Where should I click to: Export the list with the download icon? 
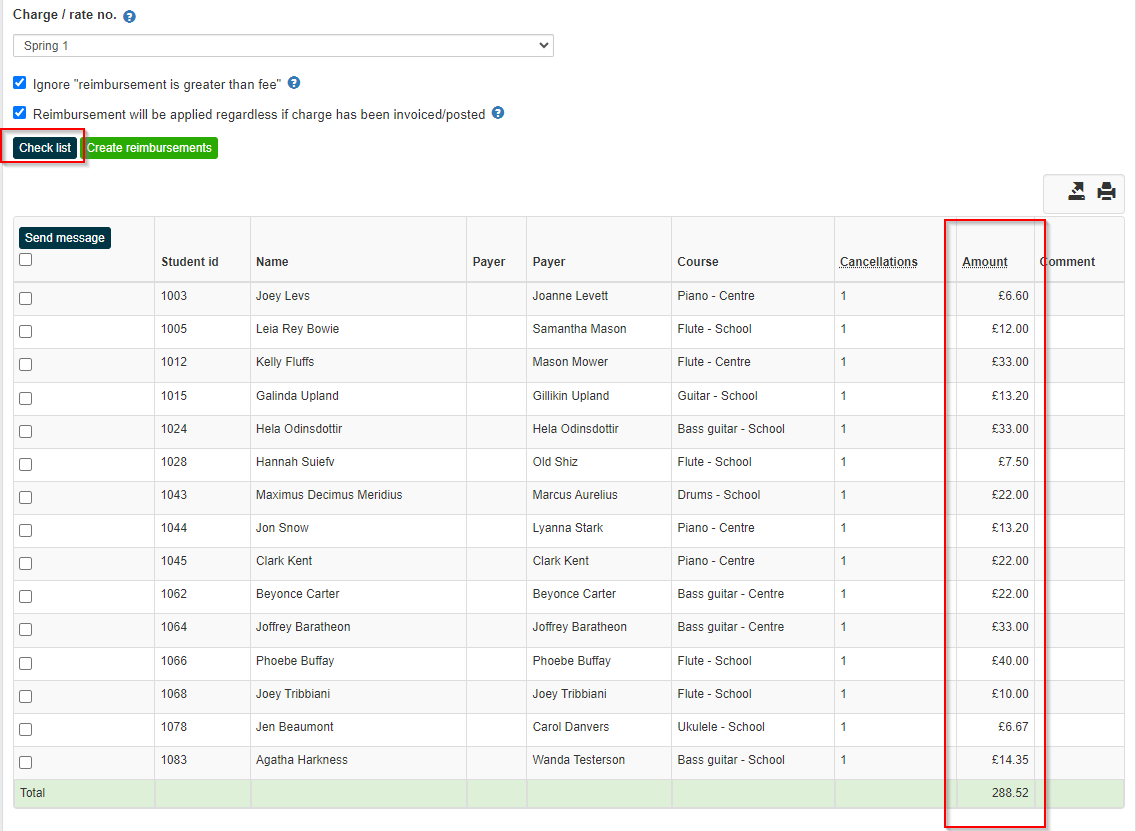[x=1077, y=191]
